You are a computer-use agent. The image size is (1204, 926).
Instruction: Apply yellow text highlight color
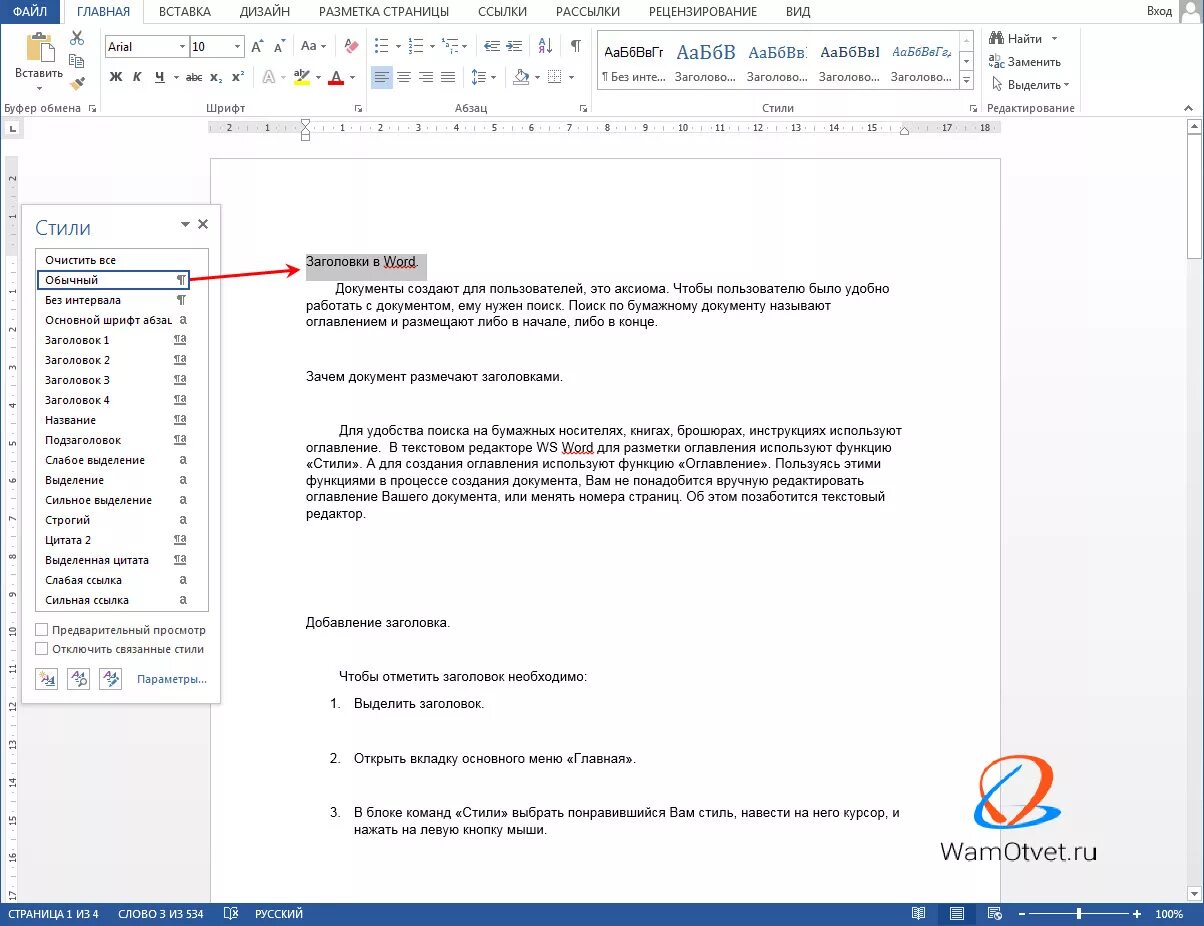[x=302, y=77]
